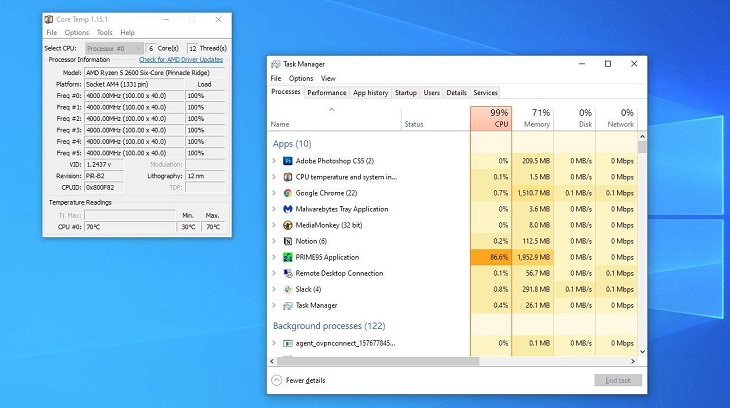Click the Slack app icon

tap(288, 289)
